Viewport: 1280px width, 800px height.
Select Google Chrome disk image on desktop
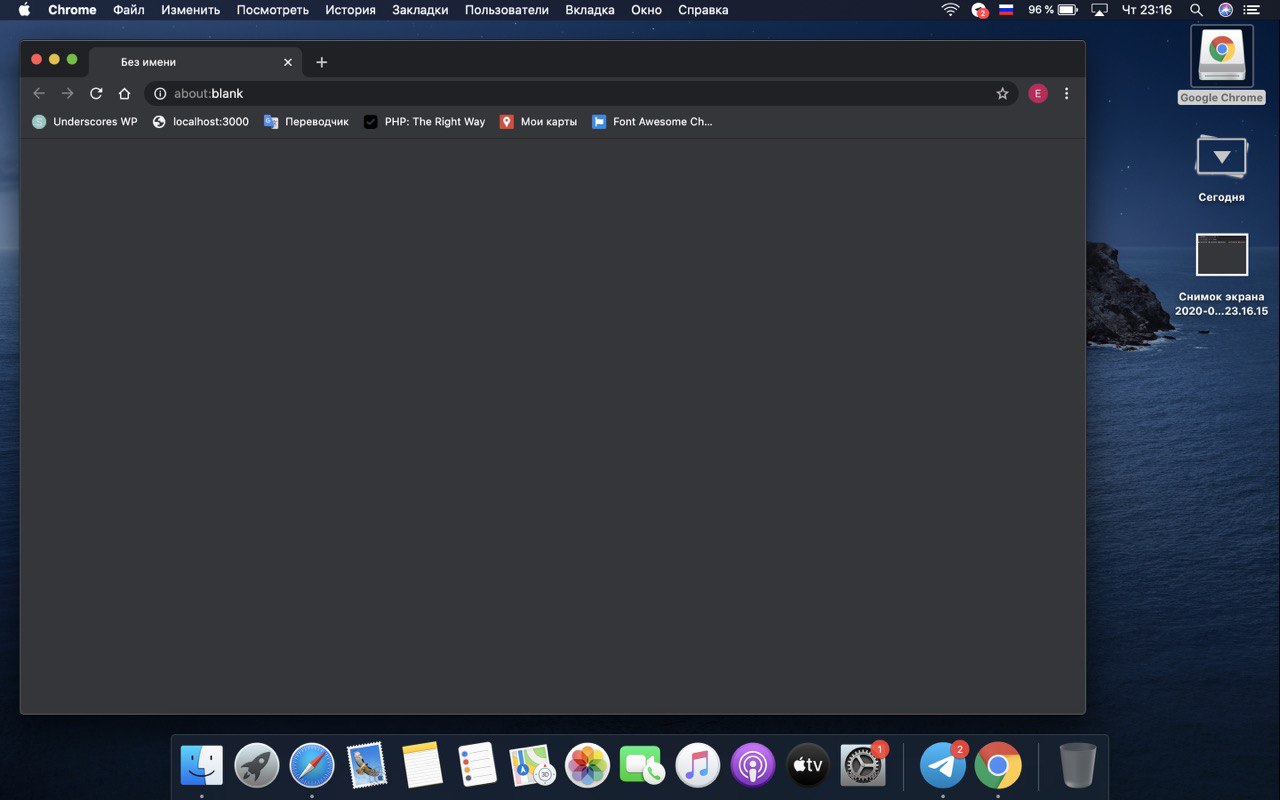click(x=1221, y=64)
